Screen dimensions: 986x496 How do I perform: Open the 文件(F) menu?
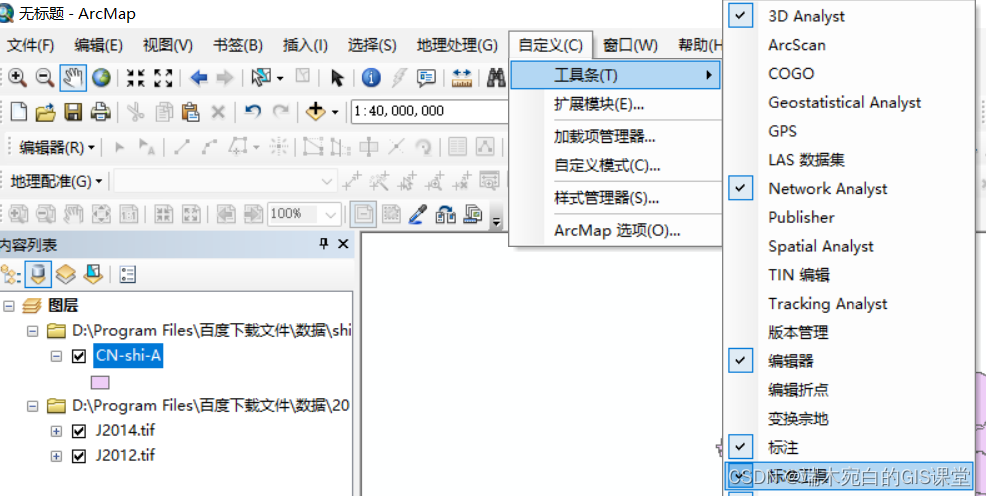[x=30, y=45]
